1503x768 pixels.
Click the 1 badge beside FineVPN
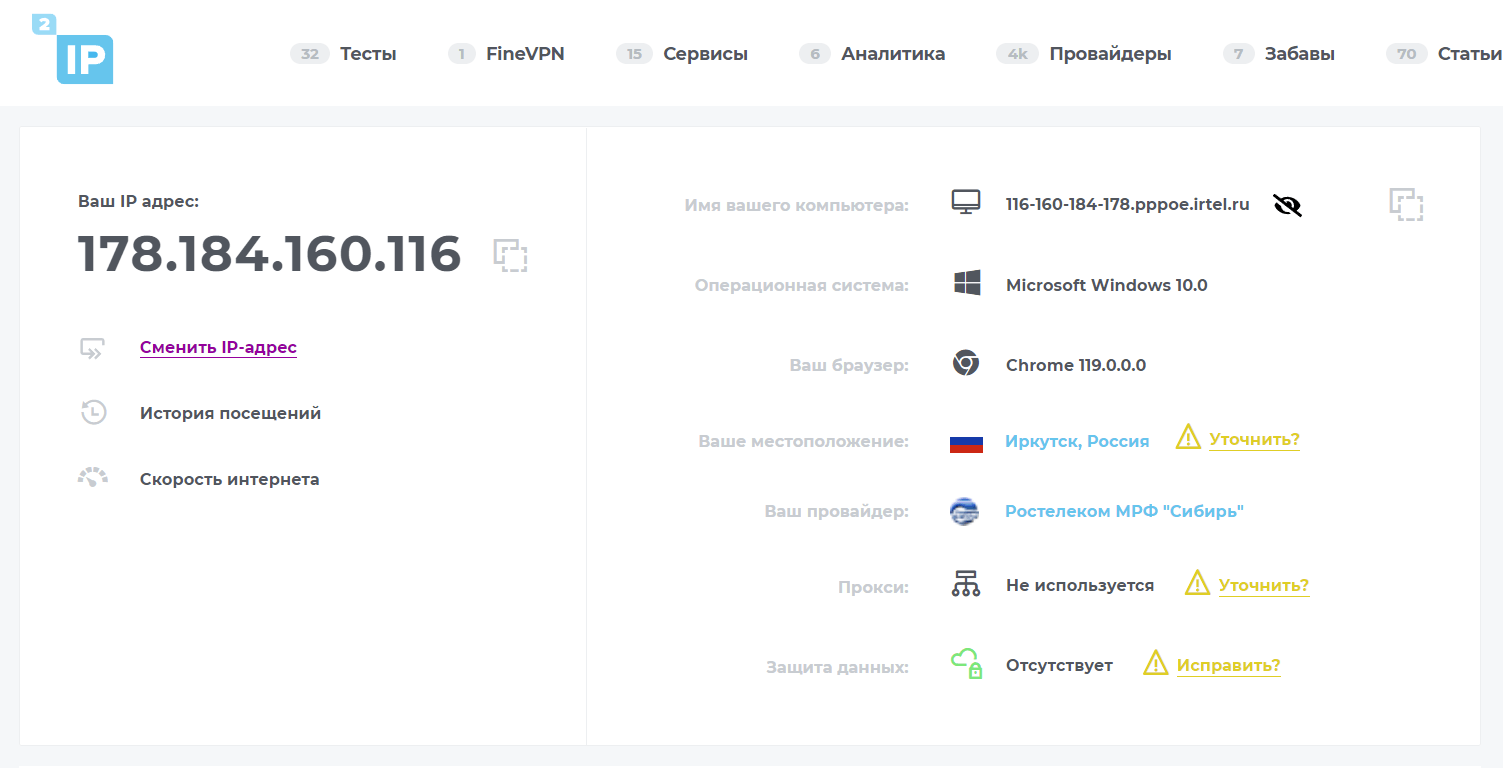(462, 54)
